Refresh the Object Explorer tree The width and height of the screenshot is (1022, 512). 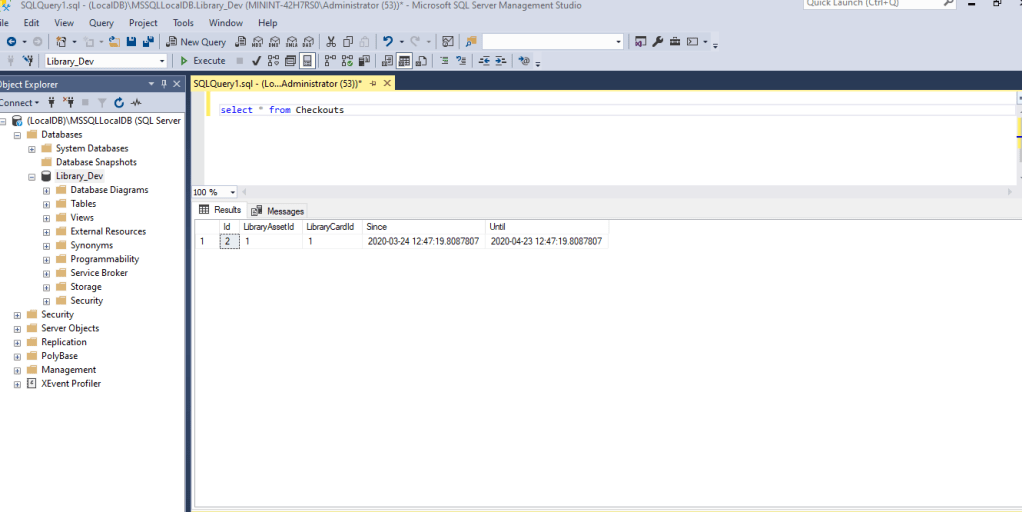pos(119,103)
